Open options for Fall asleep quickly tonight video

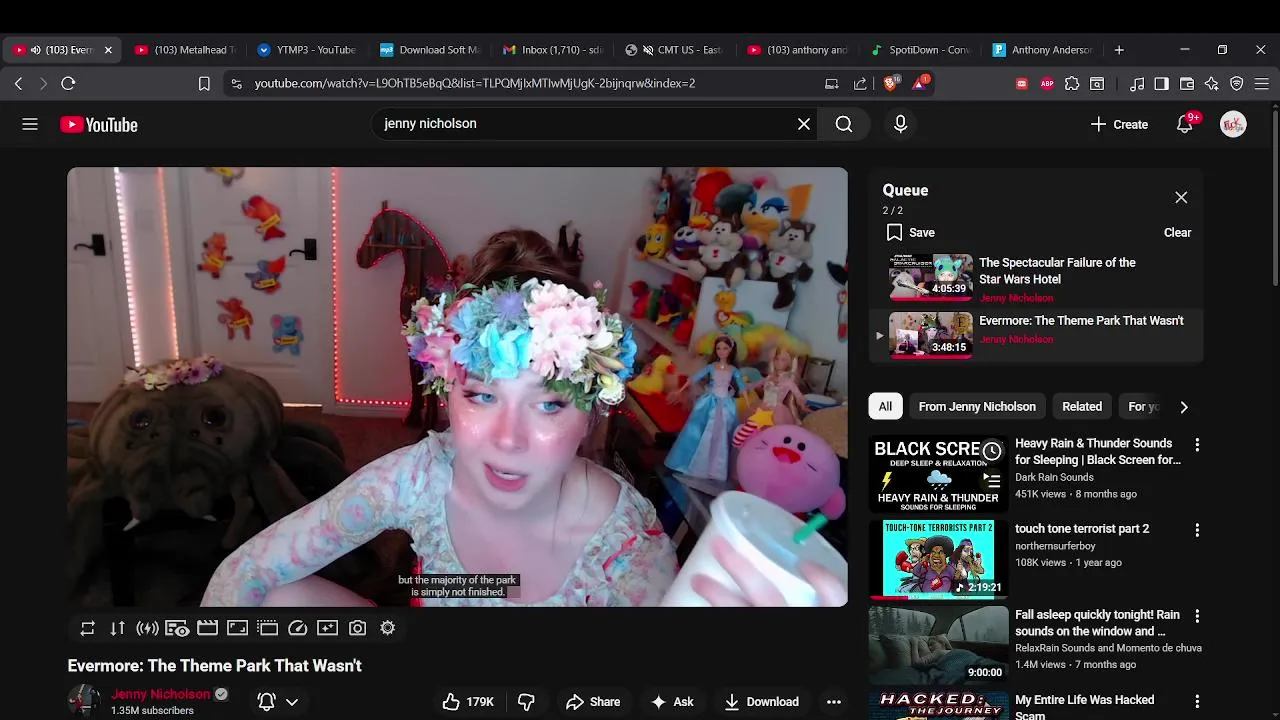click(1197, 616)
